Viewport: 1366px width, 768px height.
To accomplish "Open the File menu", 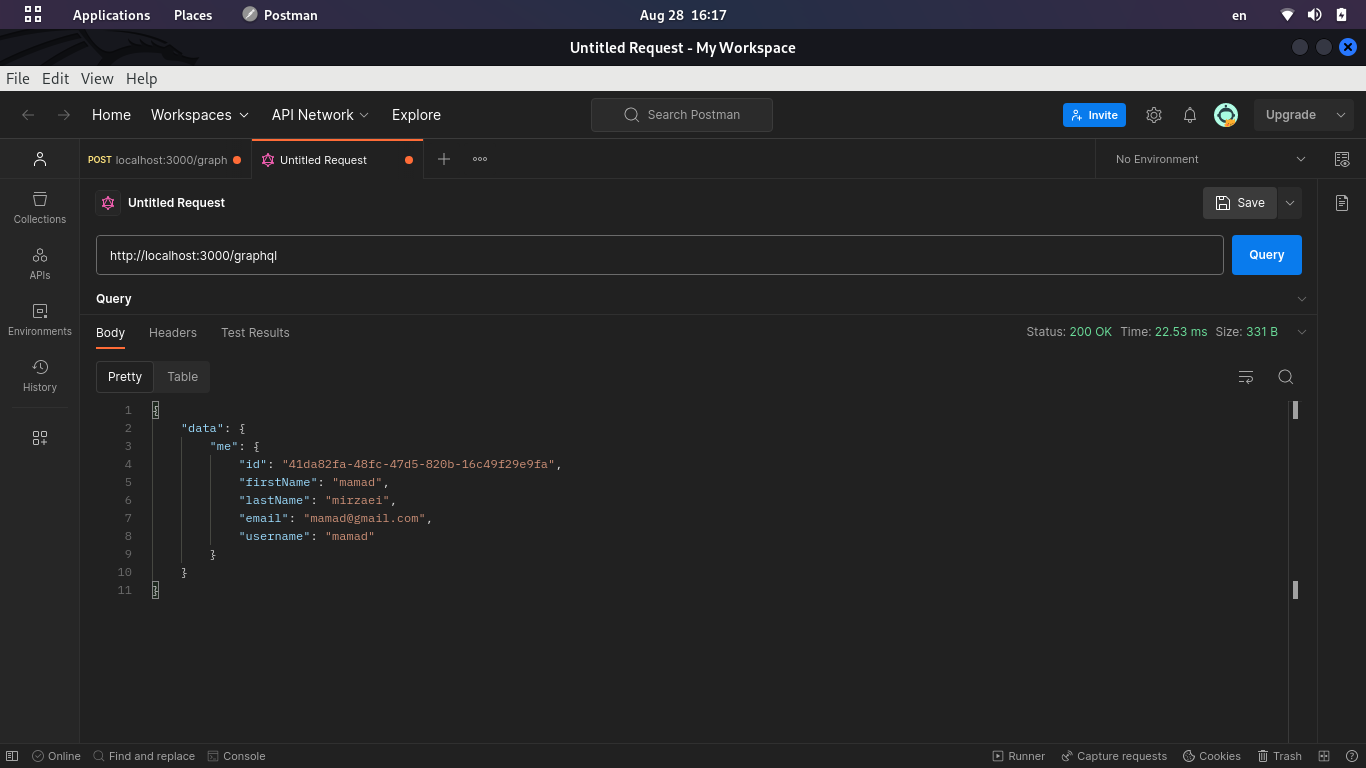I will pyautogui.click(x=17, y=78).
